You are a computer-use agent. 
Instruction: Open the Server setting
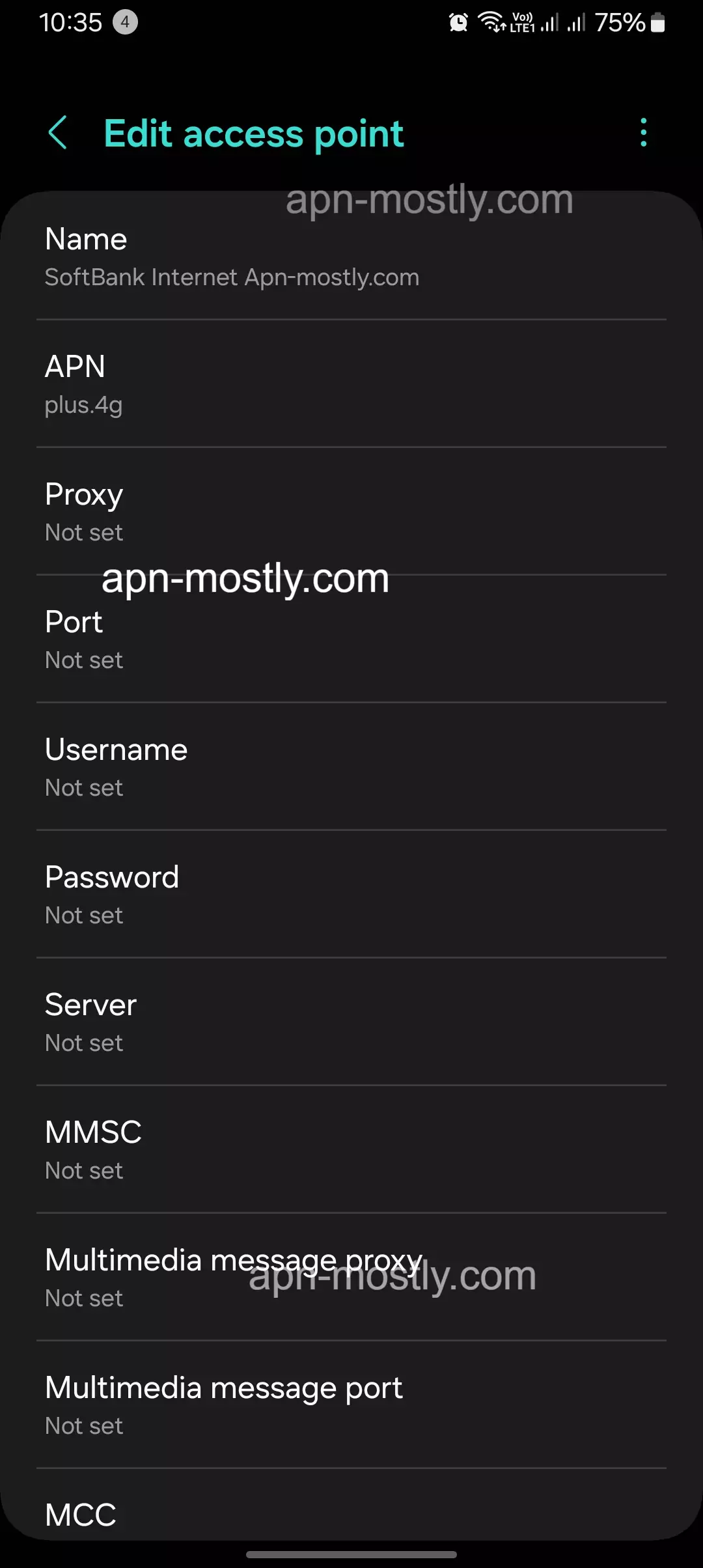point(351,1022)
